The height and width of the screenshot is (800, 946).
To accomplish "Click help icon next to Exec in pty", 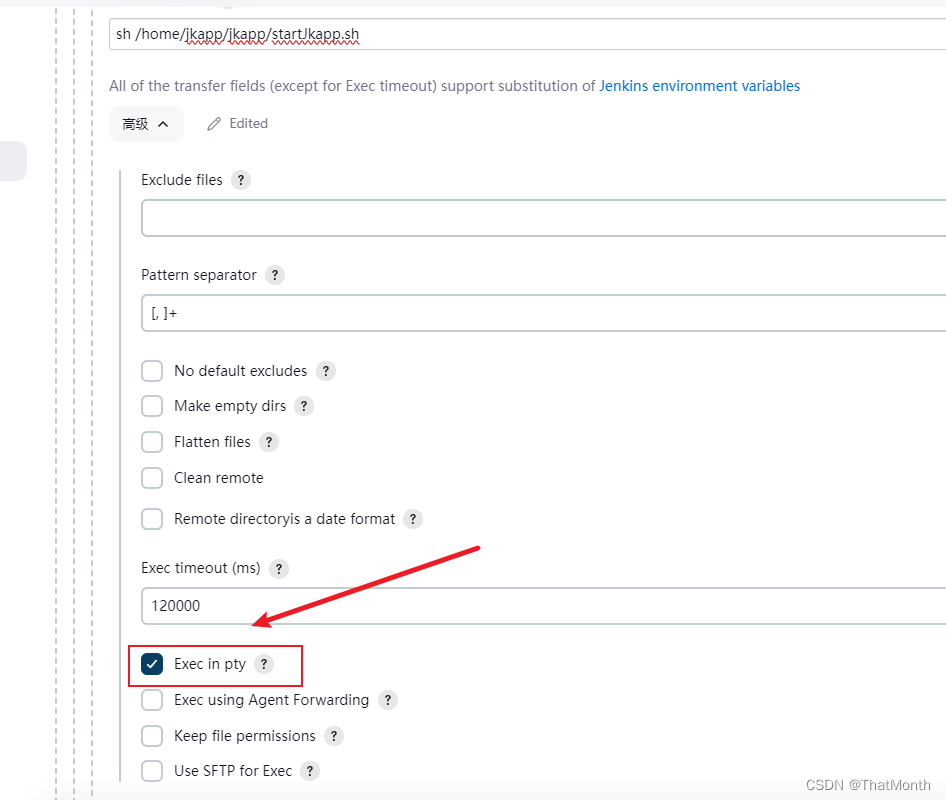I will tap(263, 664).
